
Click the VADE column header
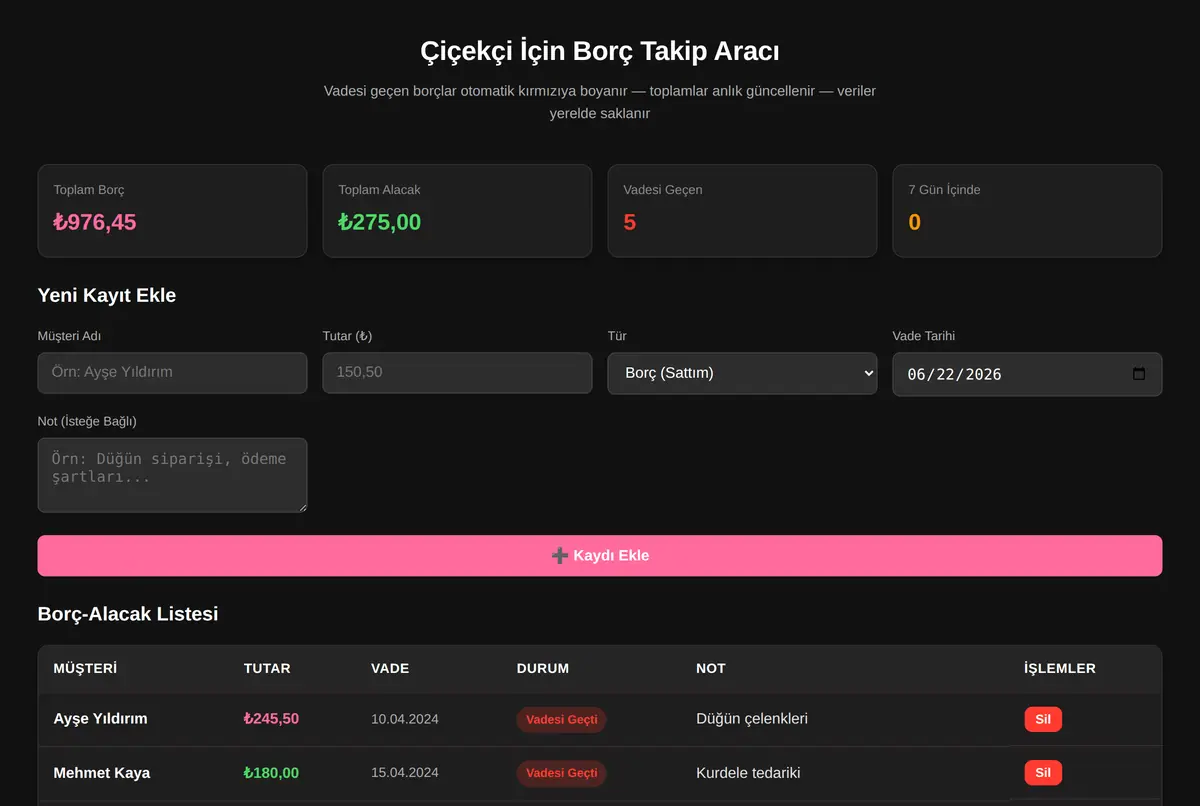pyautogui.click(x=390, y=668)
